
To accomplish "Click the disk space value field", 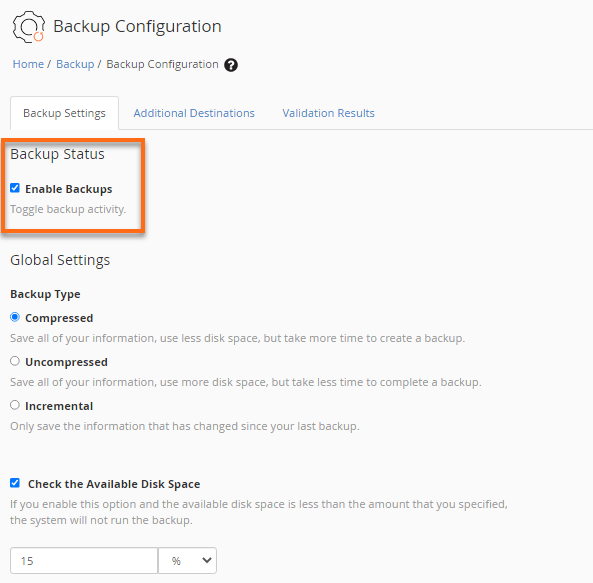I will pyautogui.click(x=84, y=560).
